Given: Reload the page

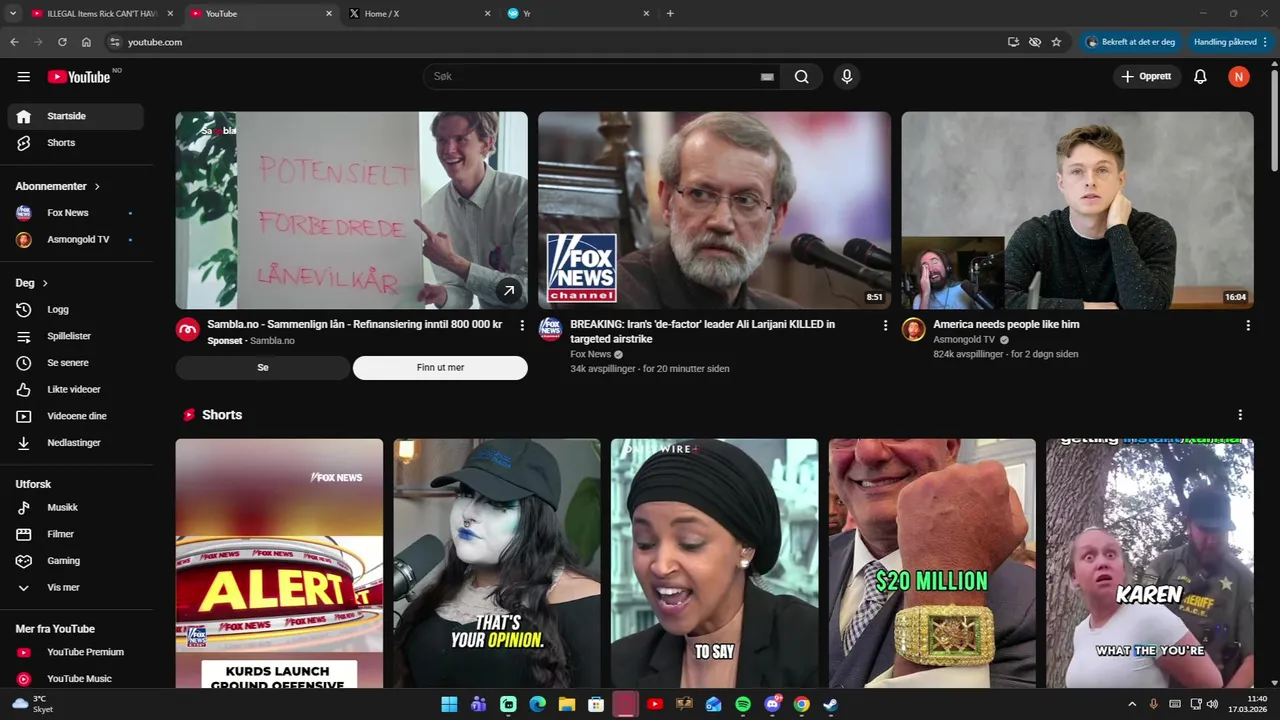Looking at the screenshot, I should [62, 42].
